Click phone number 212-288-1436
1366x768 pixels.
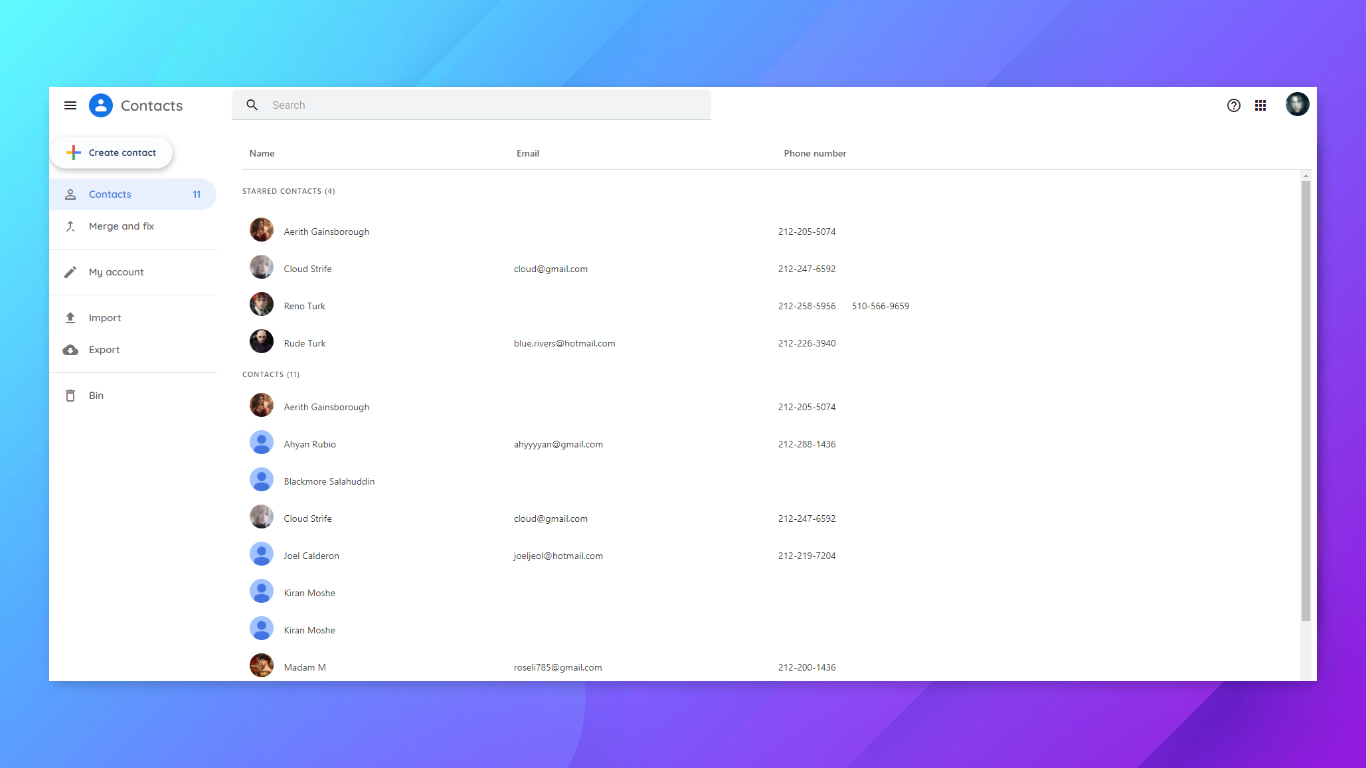(807, 444)
